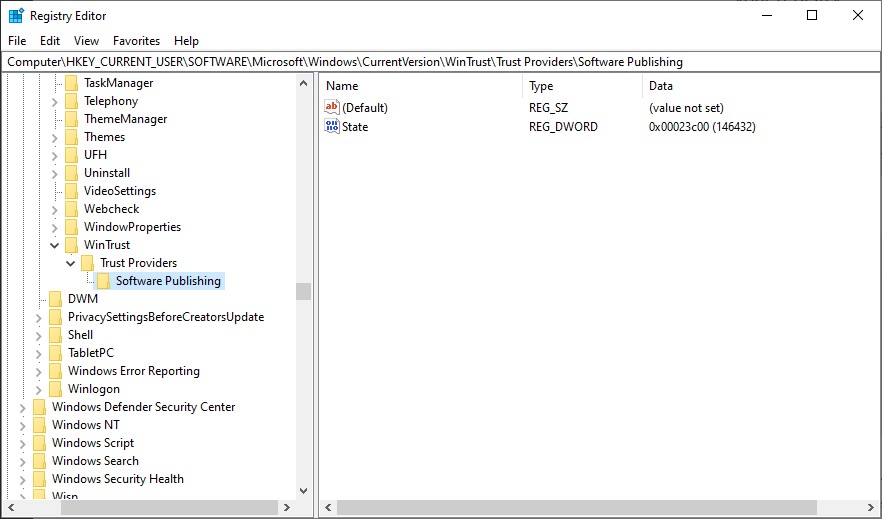The image size is (882, 519).
Task: Select the Windows Error Reporting key label
Action: 134,371
